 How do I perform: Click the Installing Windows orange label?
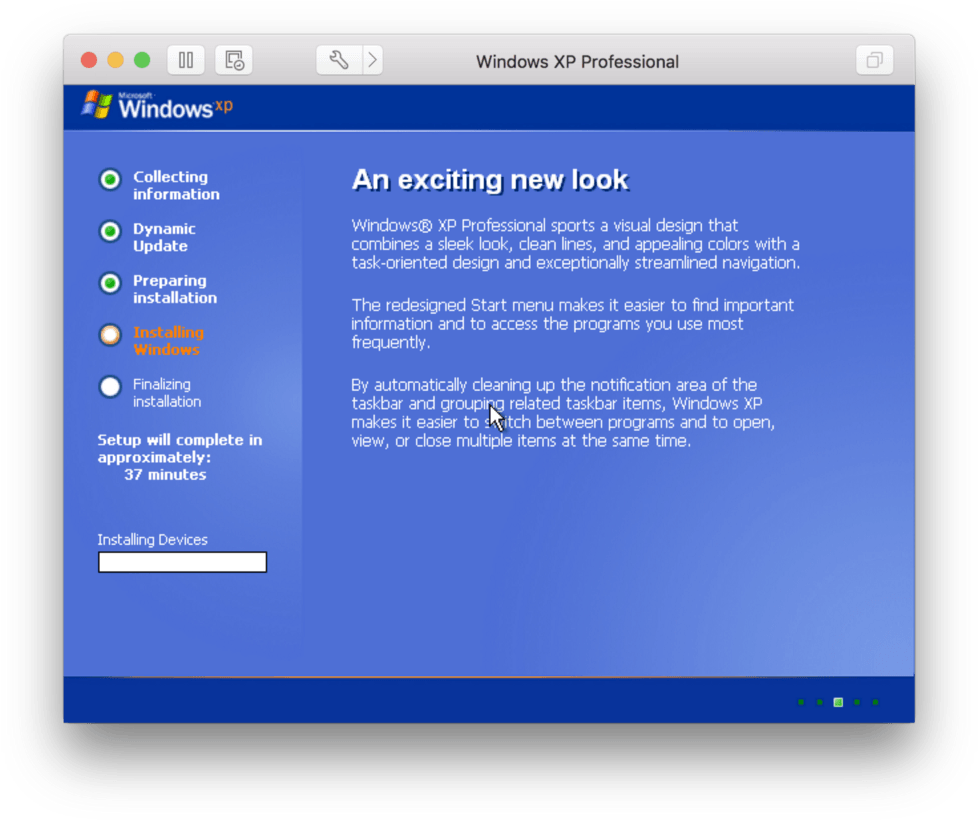click(x=168, y=341)
